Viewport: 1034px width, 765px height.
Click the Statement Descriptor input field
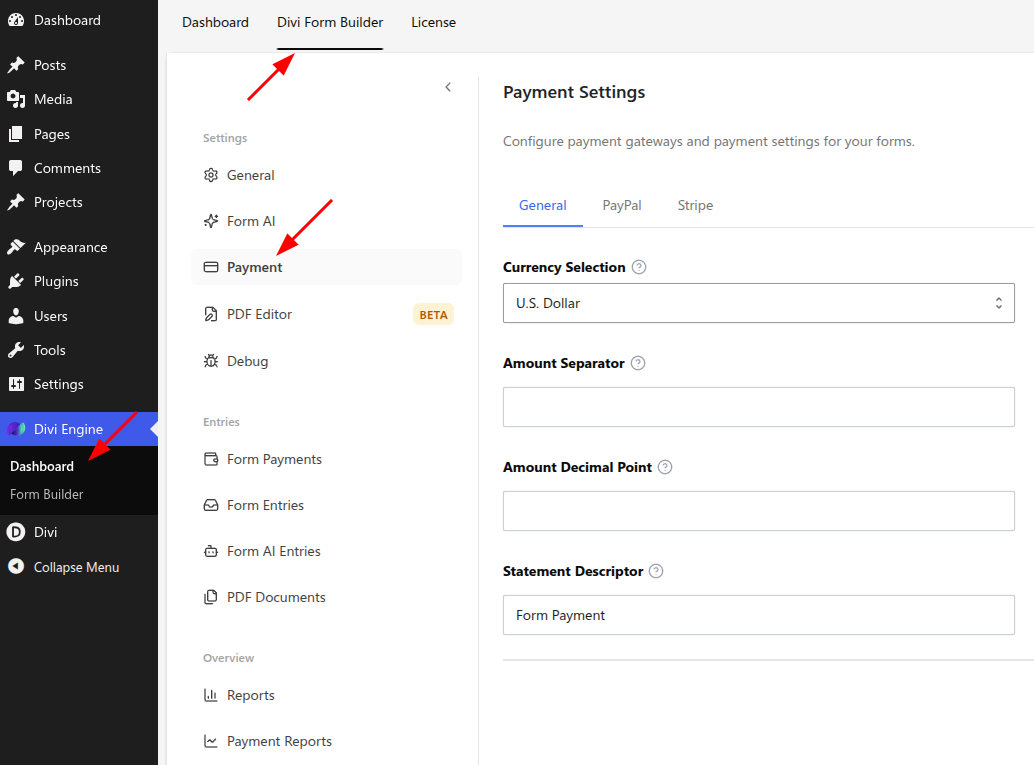pos(758,615)
